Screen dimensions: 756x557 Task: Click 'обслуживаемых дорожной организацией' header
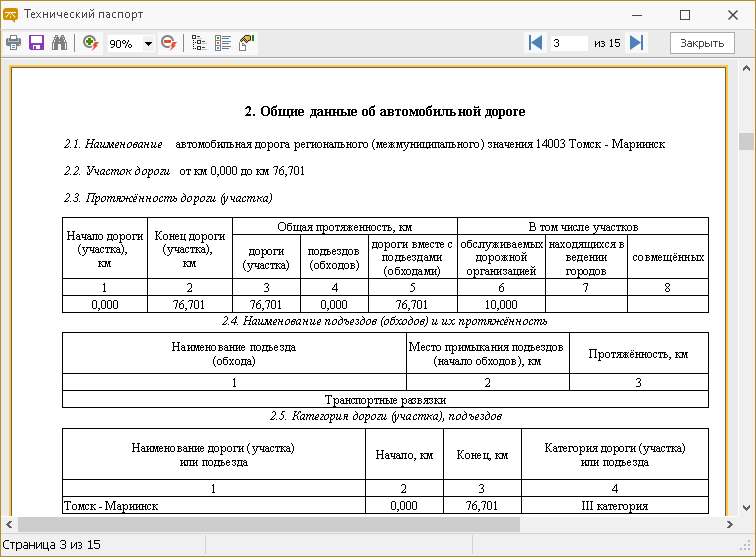point(501,257)
